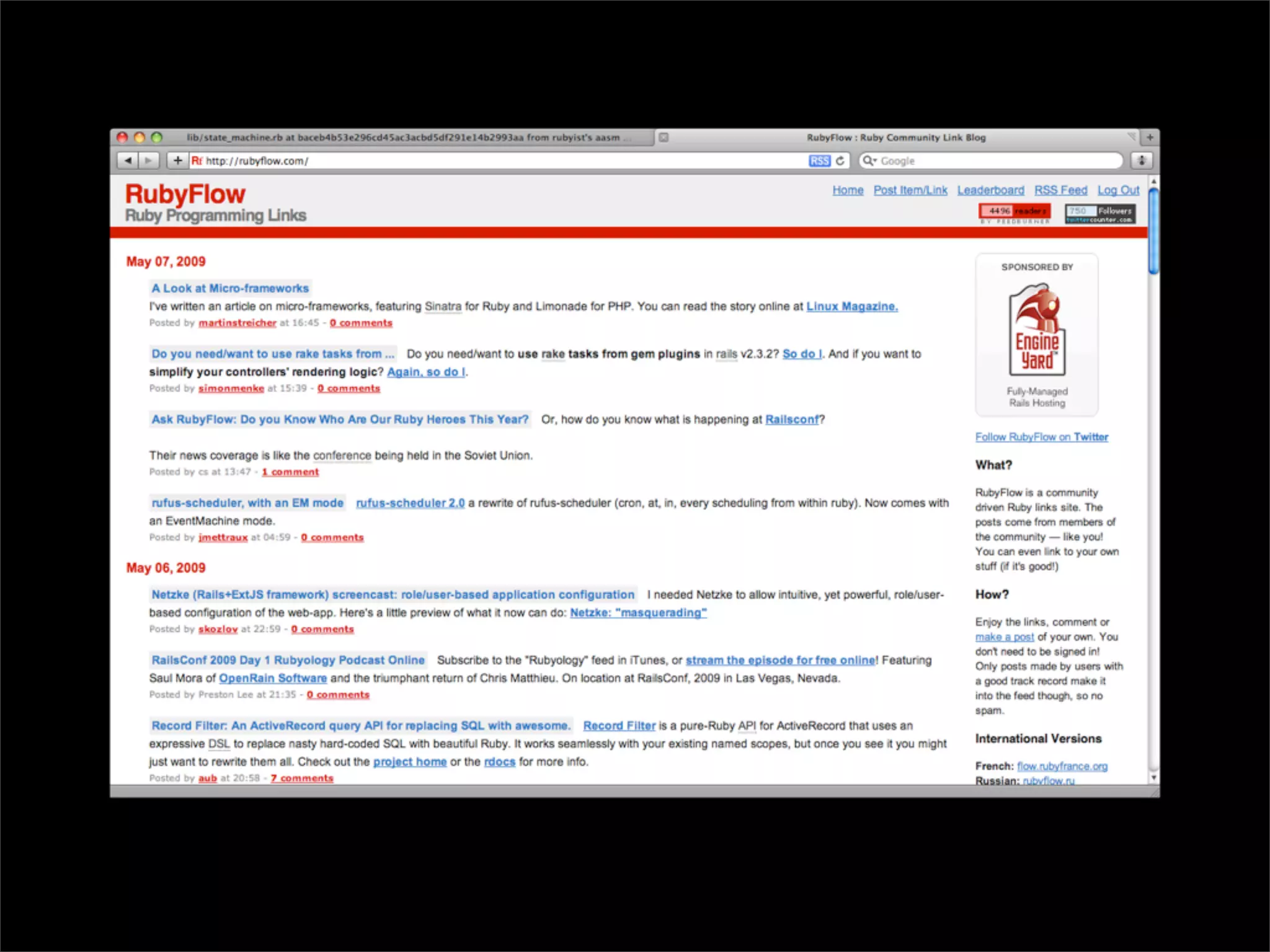Go back with the Safari back arrow
Viewport: 1270px width, 952px height.
pyautogui.click(x=128, y=161)
